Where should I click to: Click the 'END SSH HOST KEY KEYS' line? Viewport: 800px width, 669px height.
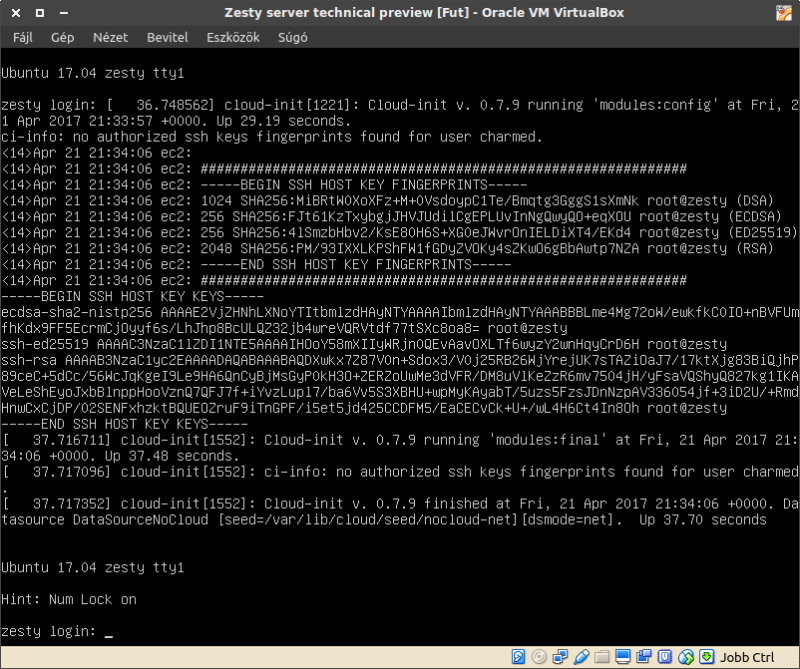pyautogui.click(x=124, y=424)
